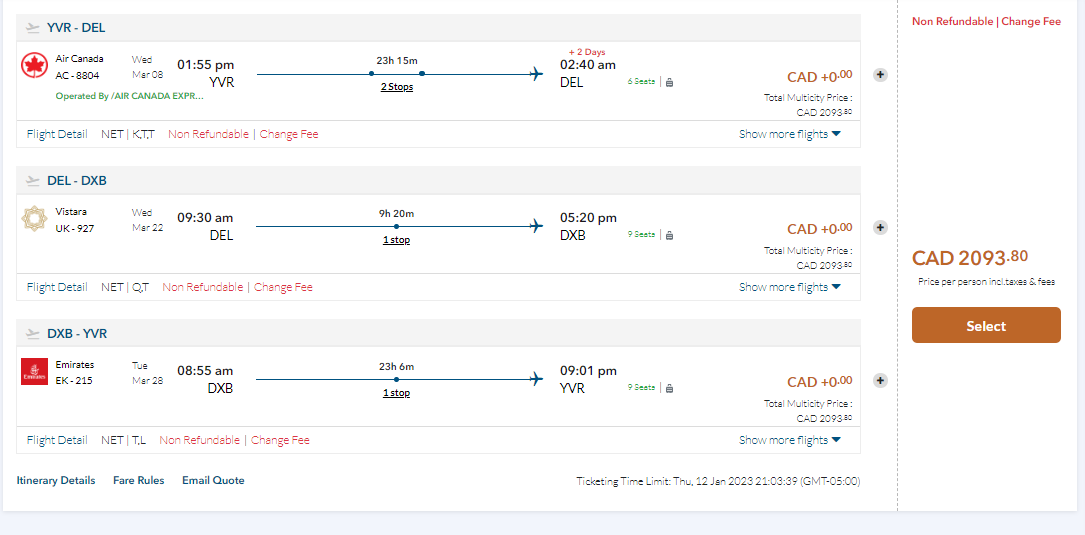This screenshot has height=535, width=1085.
Task: Show more flights for DXB-YVR segment
Action: coord(789,440)
